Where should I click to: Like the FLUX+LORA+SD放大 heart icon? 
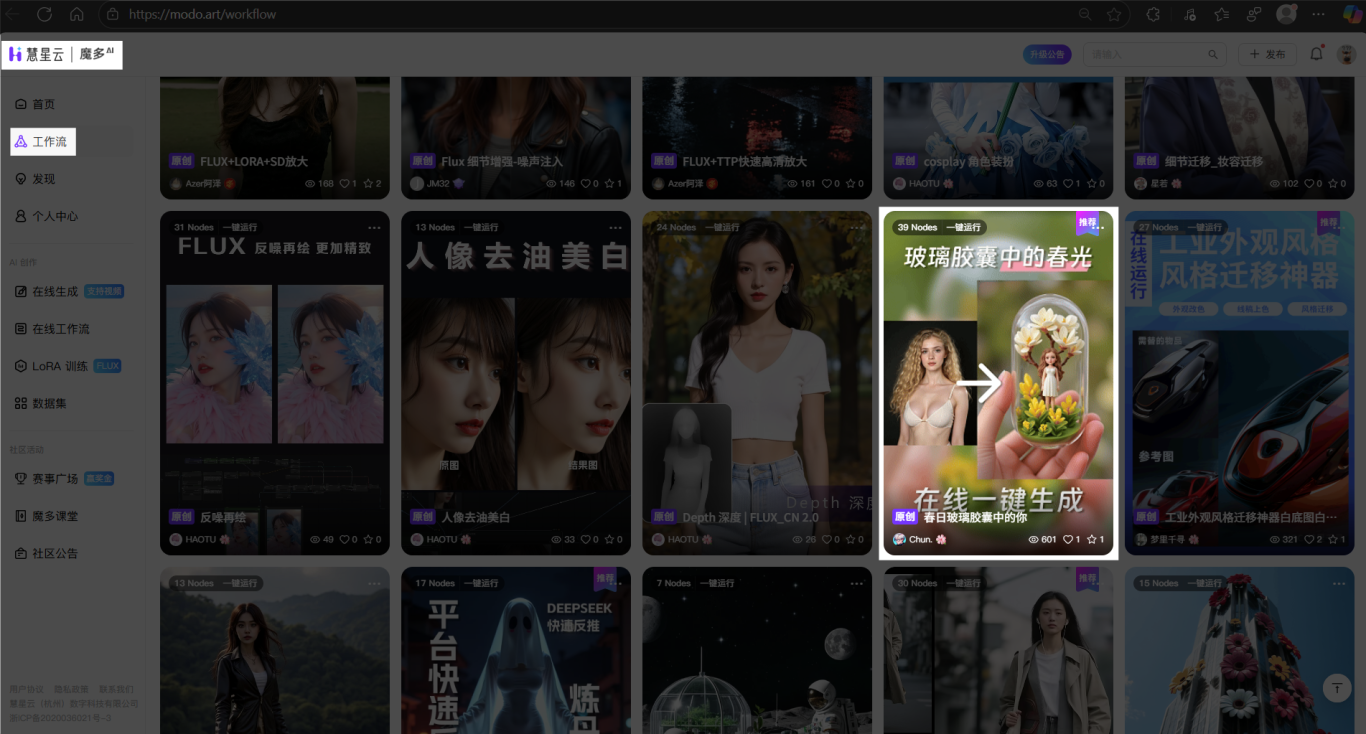coord(343,184)
